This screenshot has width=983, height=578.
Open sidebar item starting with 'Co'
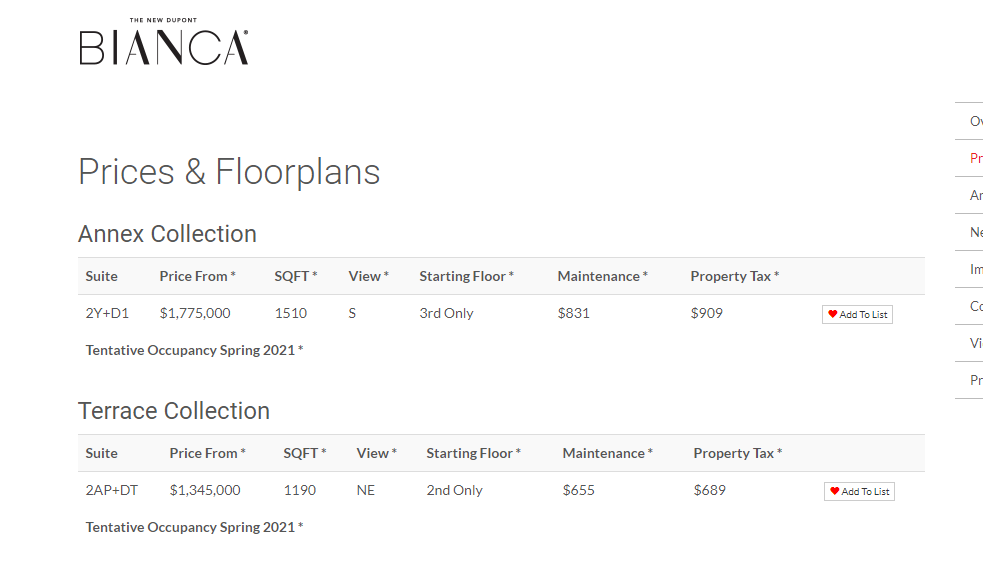(975, 306)
